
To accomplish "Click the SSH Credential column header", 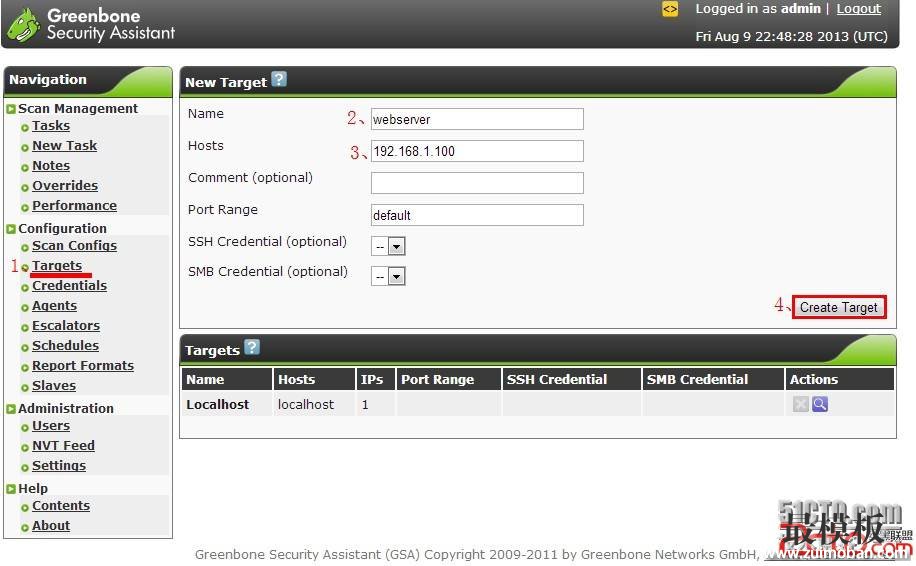I will (571, 379).
